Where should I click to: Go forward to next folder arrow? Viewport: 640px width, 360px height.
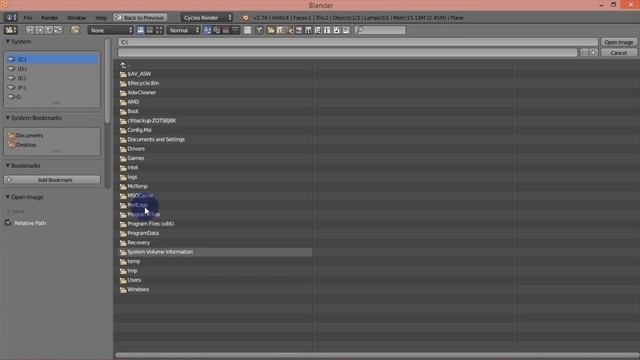click(x=39, y=30)
